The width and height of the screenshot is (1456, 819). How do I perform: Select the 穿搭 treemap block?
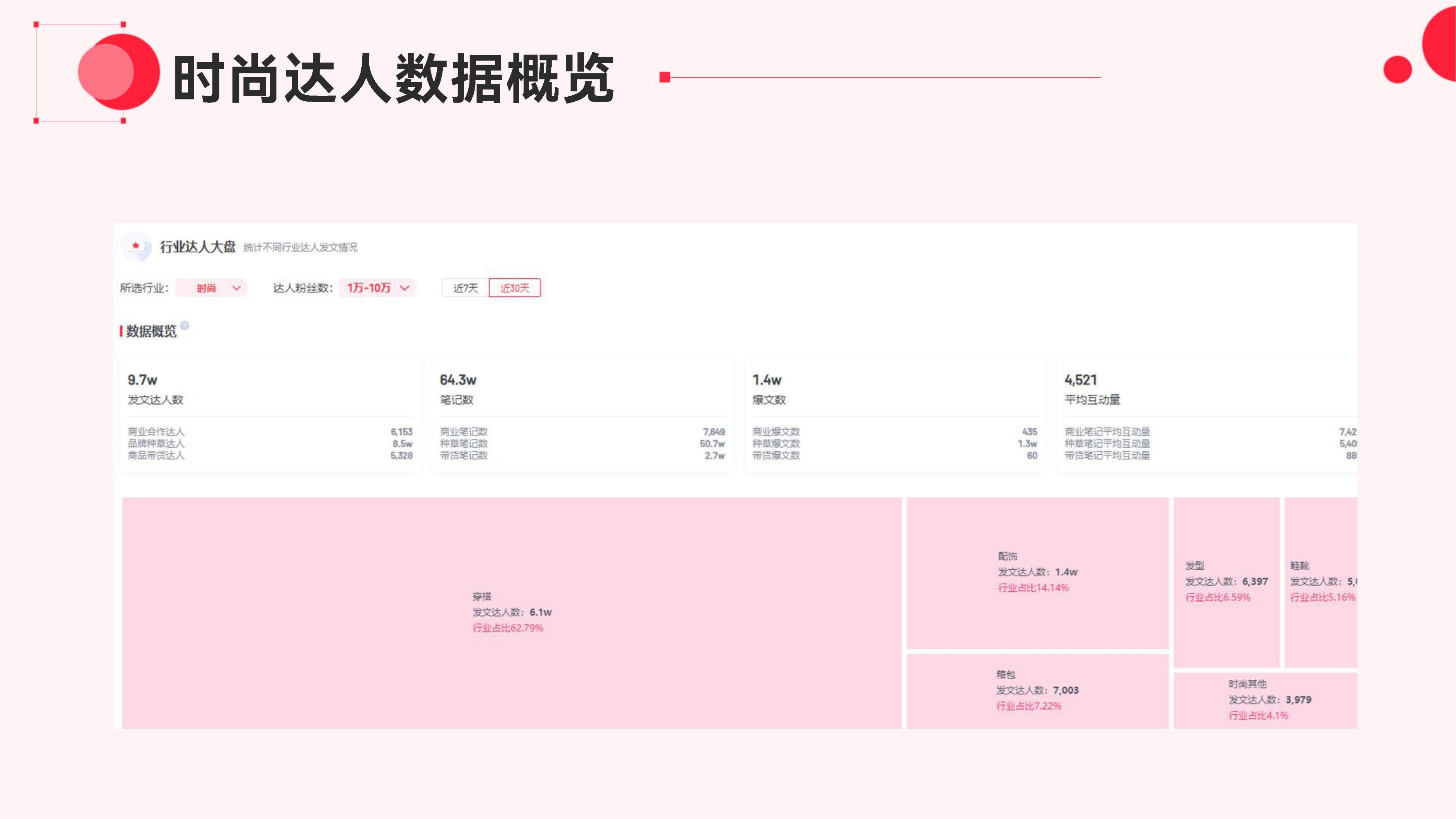pyautogui.click(x=512, y=613)
